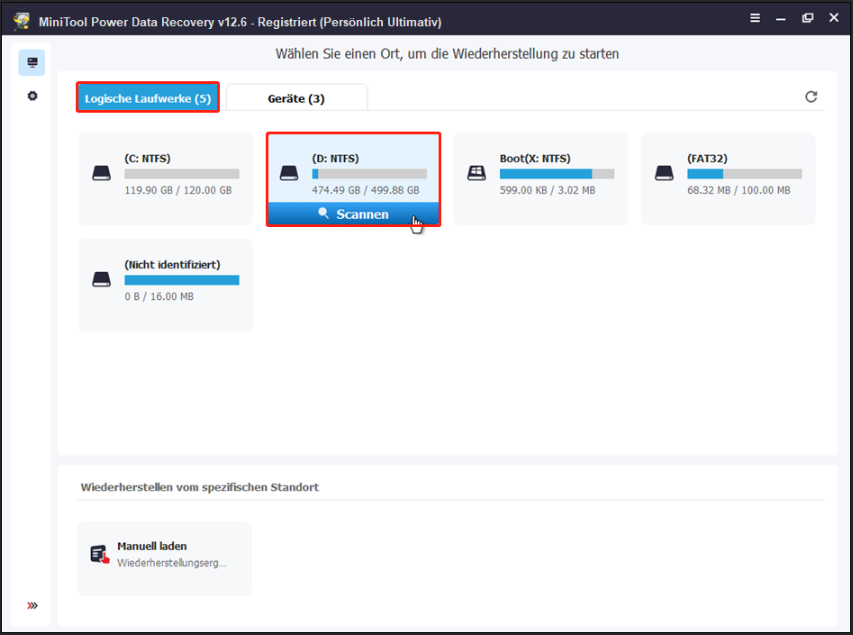
Task: Click the Boot(X: NTFS) usage bar
Action: point(557,174)
